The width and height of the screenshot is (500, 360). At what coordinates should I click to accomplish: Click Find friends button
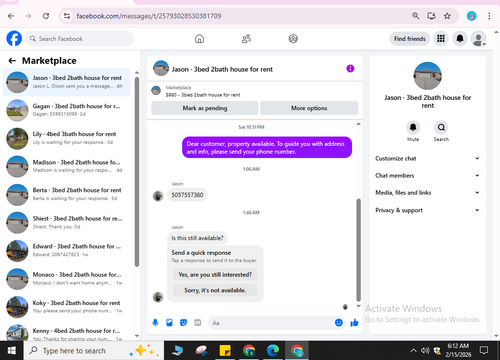(410, 39)
